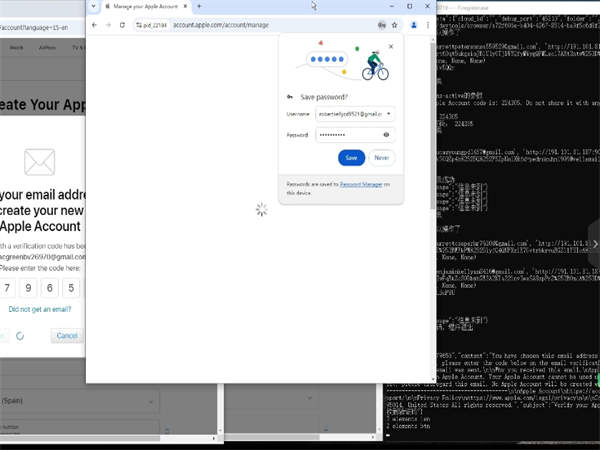The width and height of the screenshot is (600, 450).
Task: Select the Manage your Apple Account tab
Action: 140,7
